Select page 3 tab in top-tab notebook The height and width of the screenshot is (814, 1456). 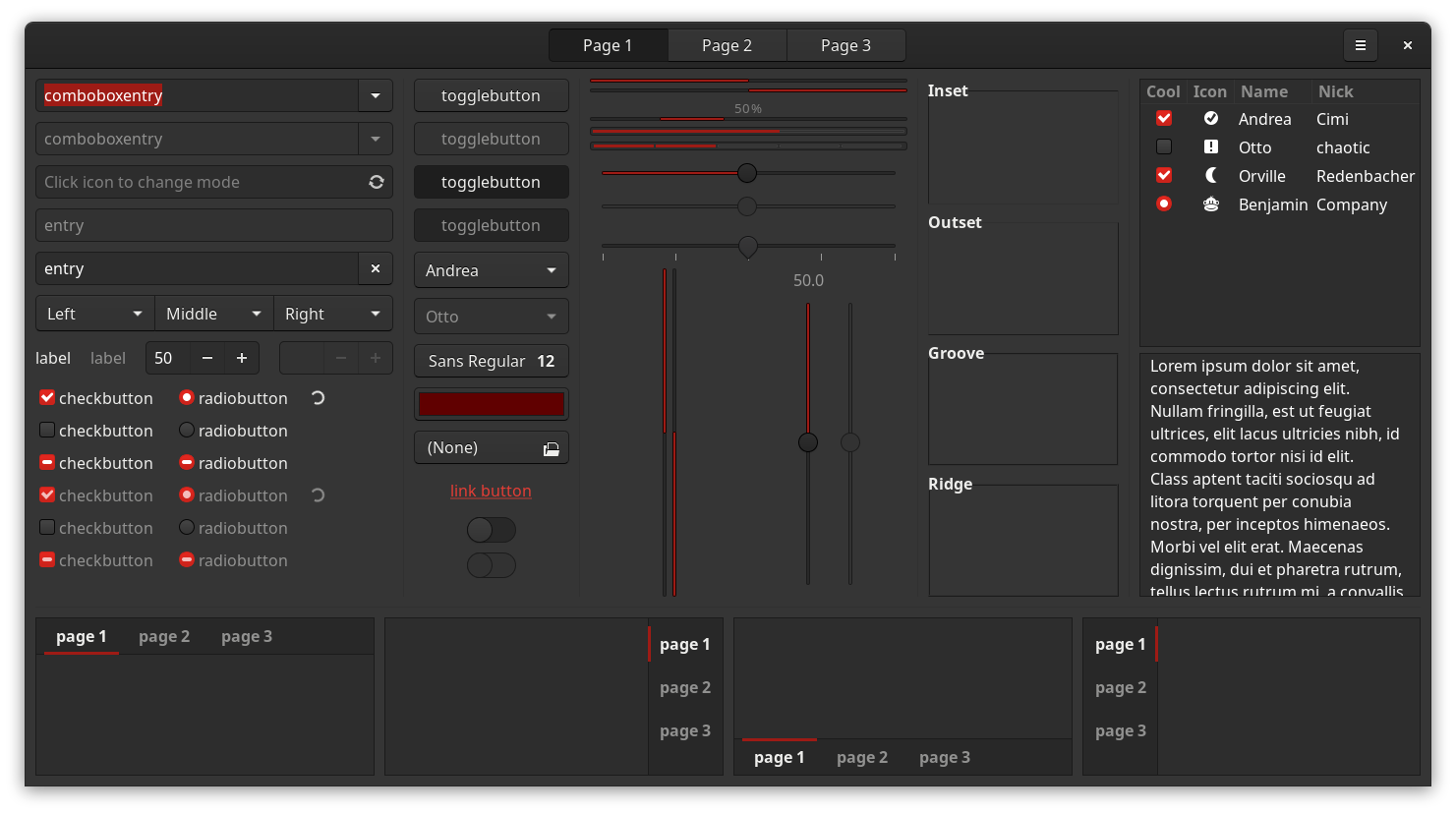(247, 636)
